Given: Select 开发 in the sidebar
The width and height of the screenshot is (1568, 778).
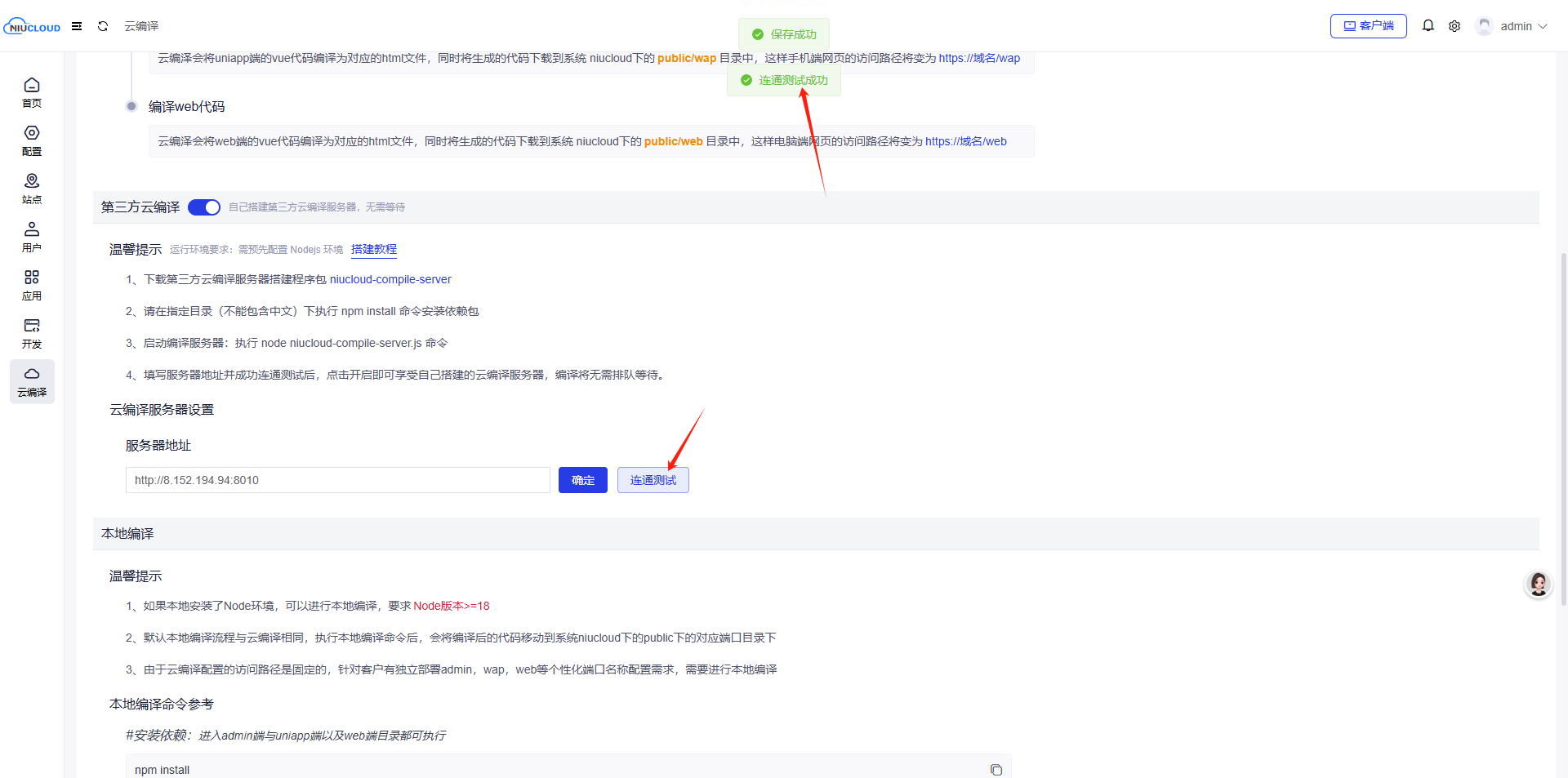Looking at the screenshot, I should [32, 333].
